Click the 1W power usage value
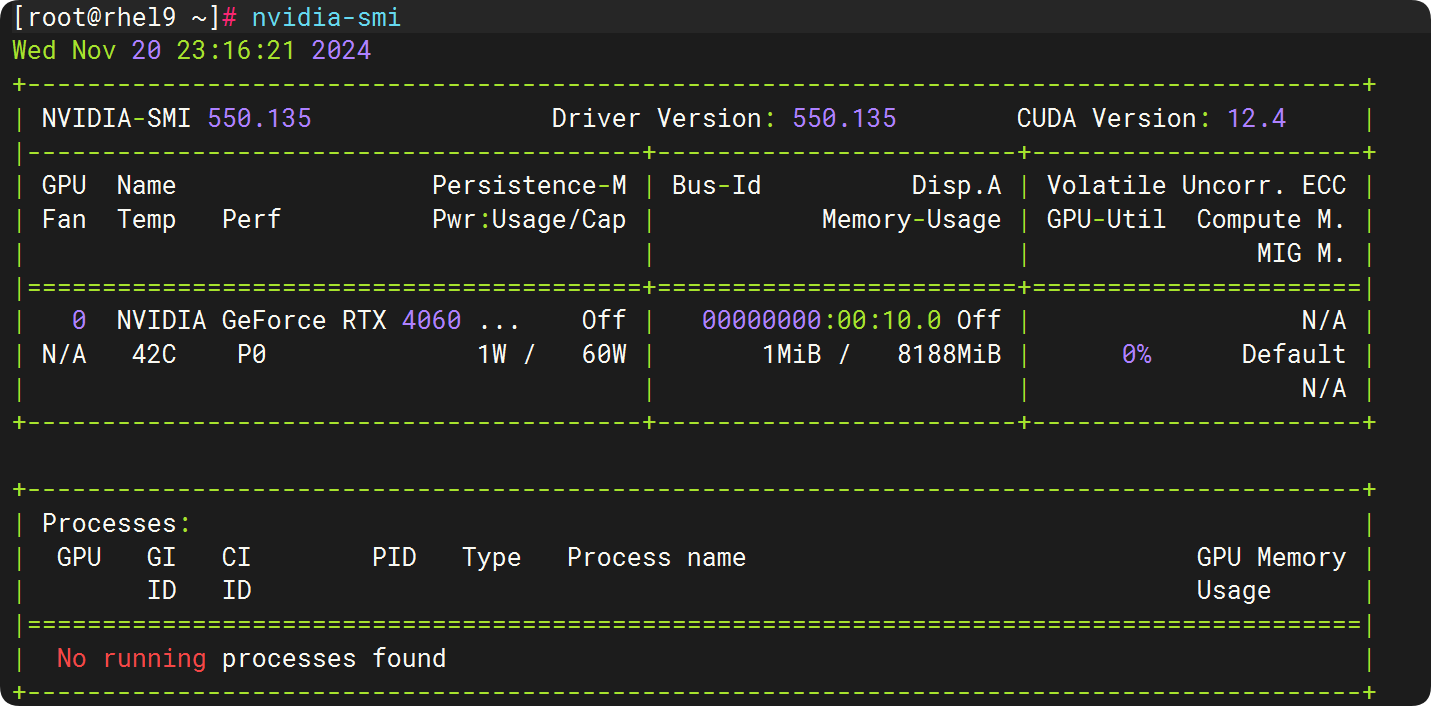The image size is (1431, 706). [491, 354]
